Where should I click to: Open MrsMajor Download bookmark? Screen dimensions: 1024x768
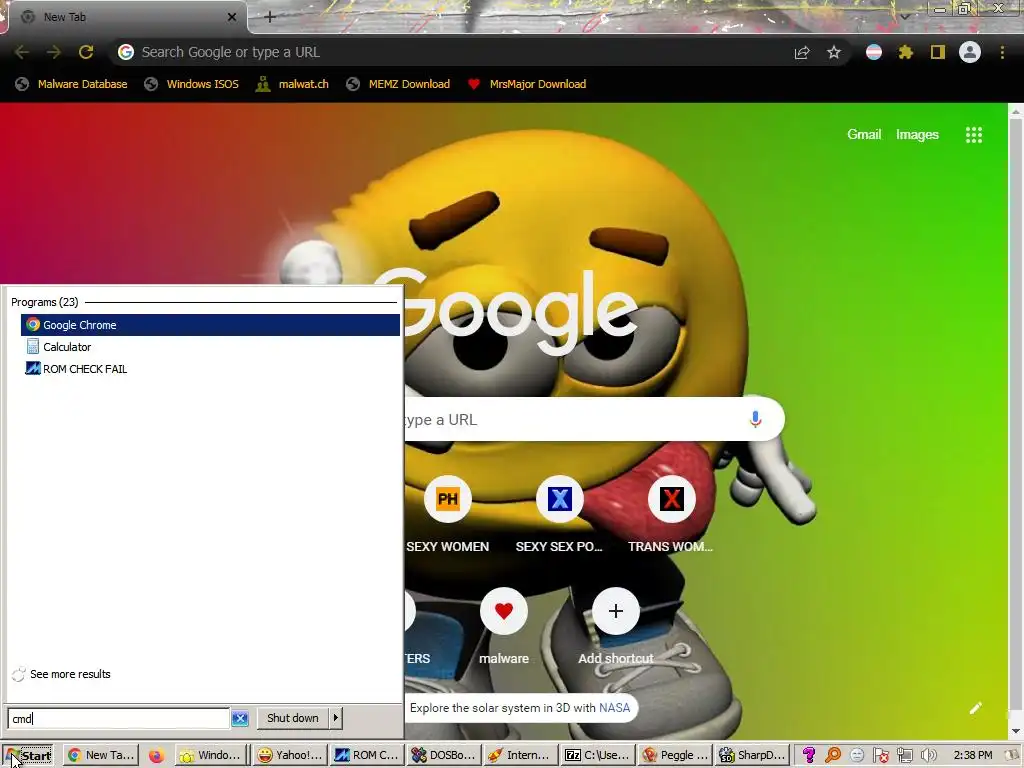[526, 84]
